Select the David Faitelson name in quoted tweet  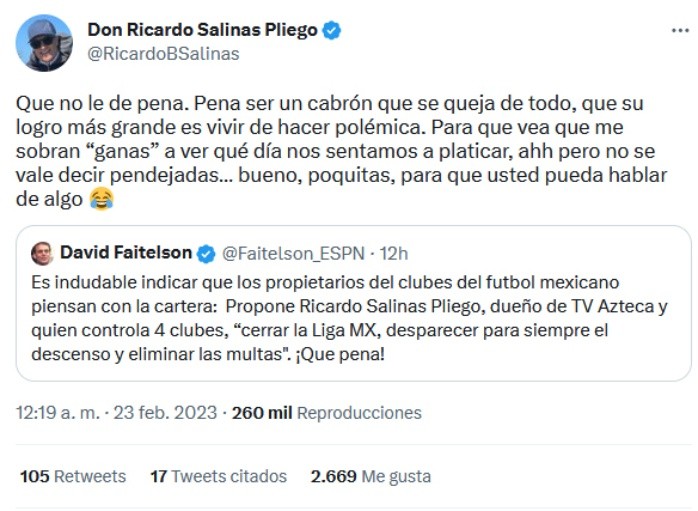tap(127, 253)
